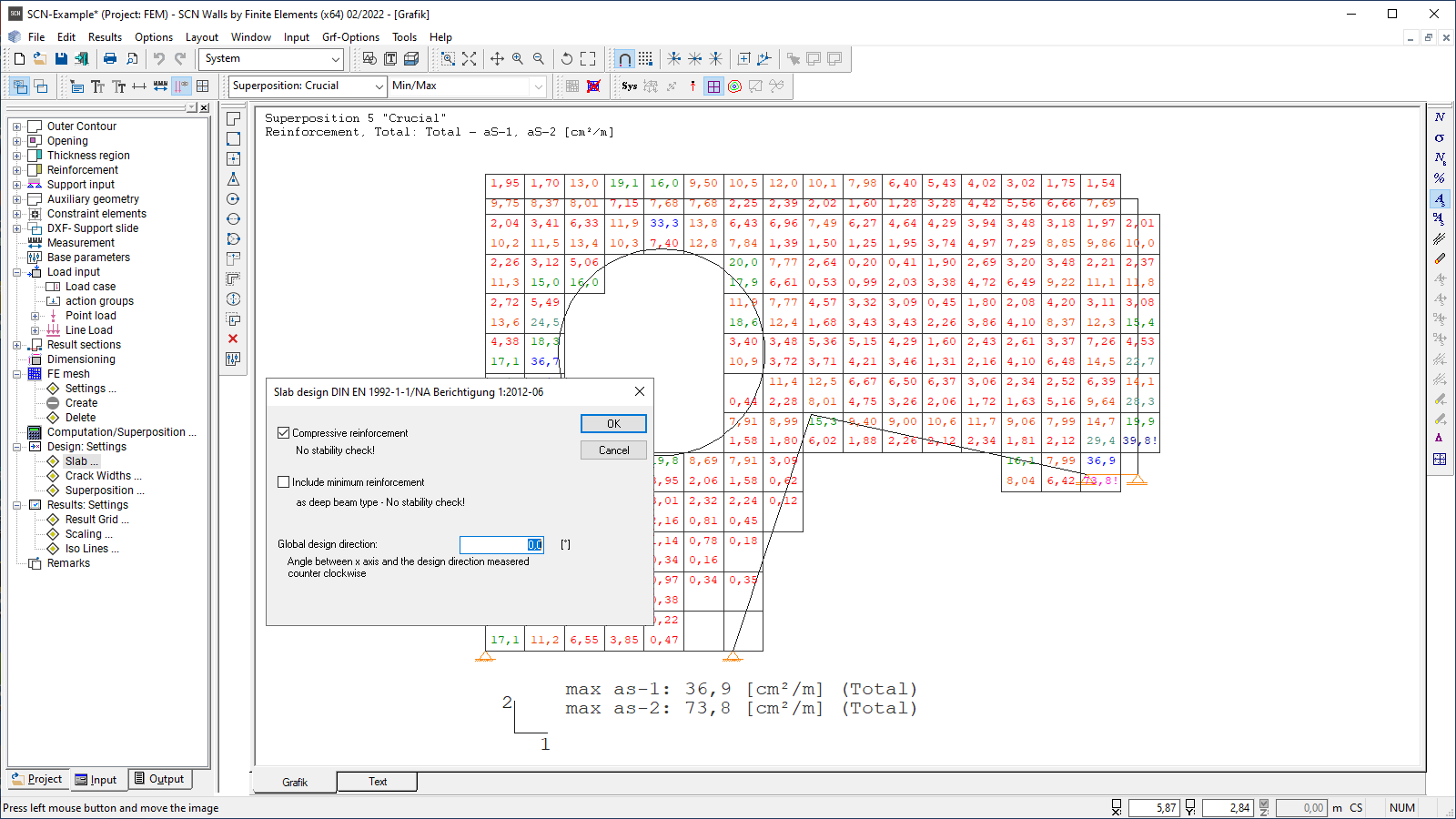Select the As reinforcement icon
This screenshot has width=1456, height=819.
pyautogui.click(x=1440, y=197)
